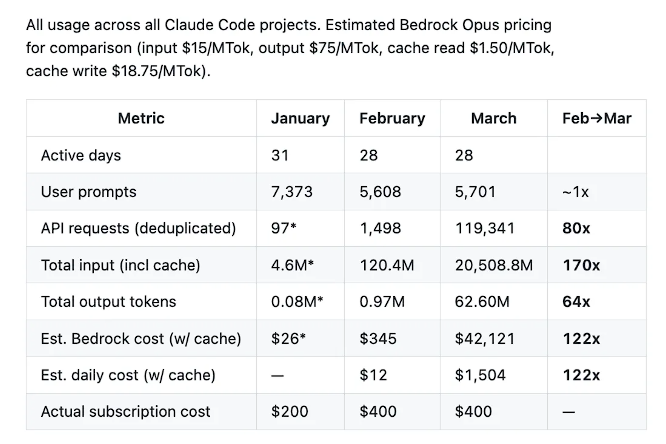Viewport: 666px width, 444px height.
Task: Click the Feb→Mar column header
Action: click(x=597, y=118)
